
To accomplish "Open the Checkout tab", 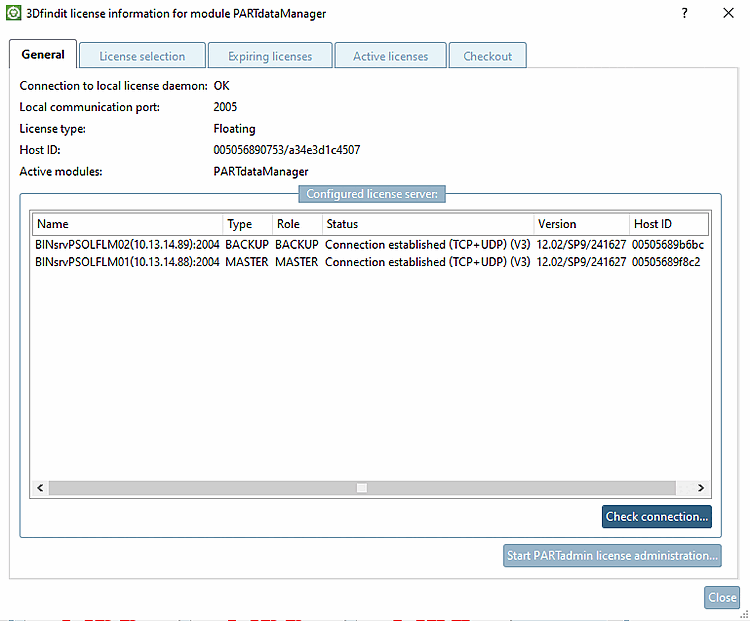I will coord(487,56).
